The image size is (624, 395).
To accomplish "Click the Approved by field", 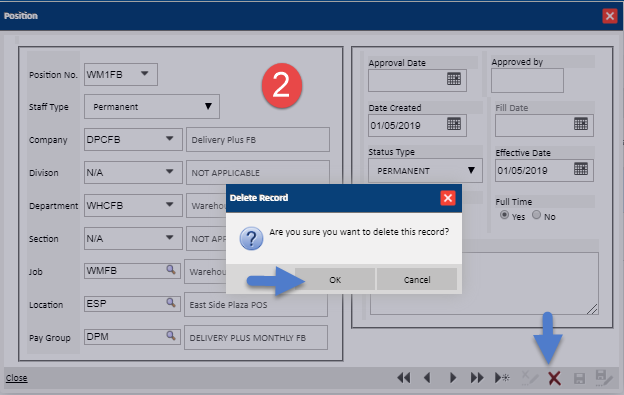I will point(527,80).
